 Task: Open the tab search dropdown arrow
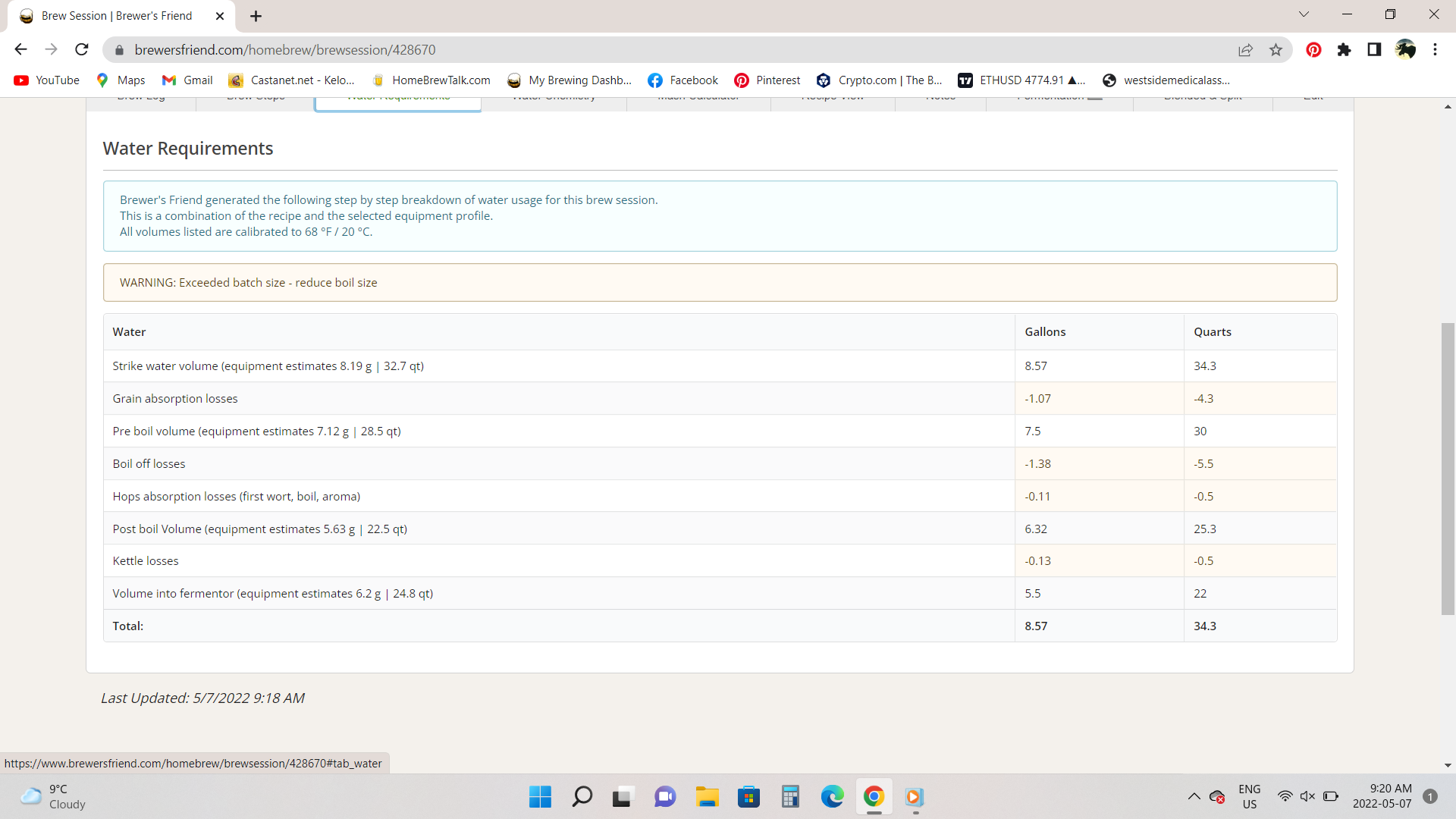[x=1304, y=14]
